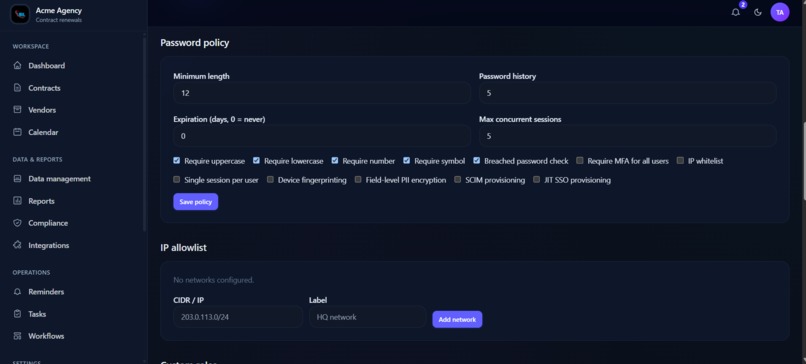Uncheck Require lowercase
The image size is (806, 364).
pyautogui.click(x=257, y=161)
